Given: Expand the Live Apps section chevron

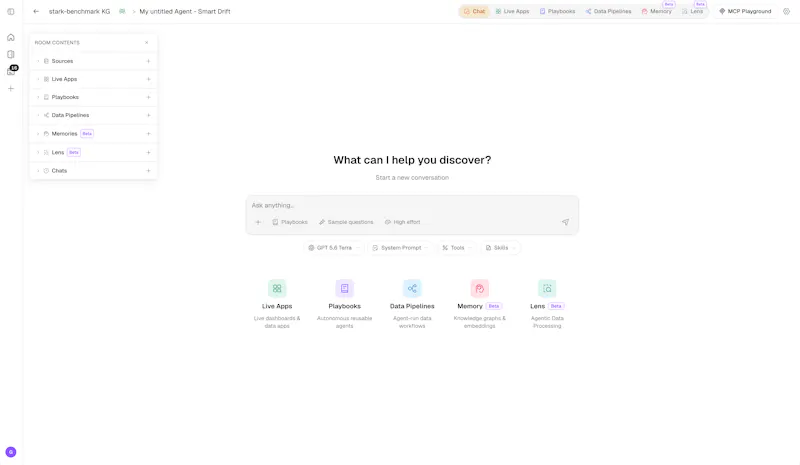Looking at the screenshot, I should pyautogui.click(x=38, y=79).
